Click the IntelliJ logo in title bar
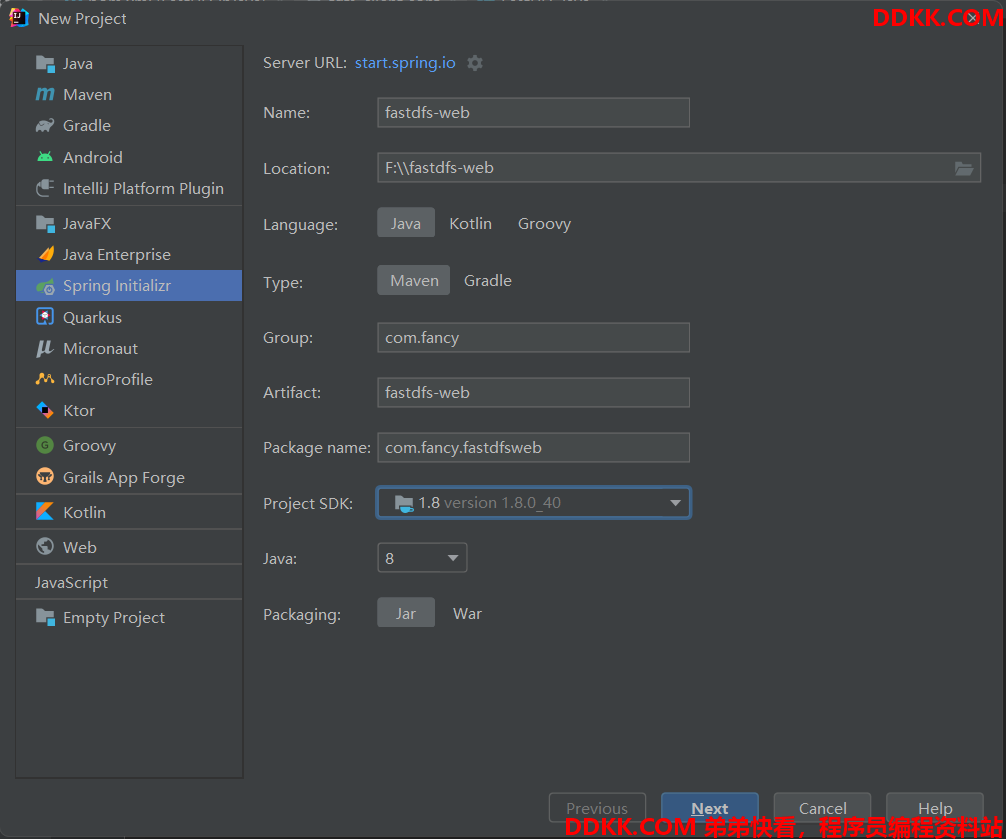The height and width of the screenshot is (839, 1006). pyautogui.click(x=19, y=18)
